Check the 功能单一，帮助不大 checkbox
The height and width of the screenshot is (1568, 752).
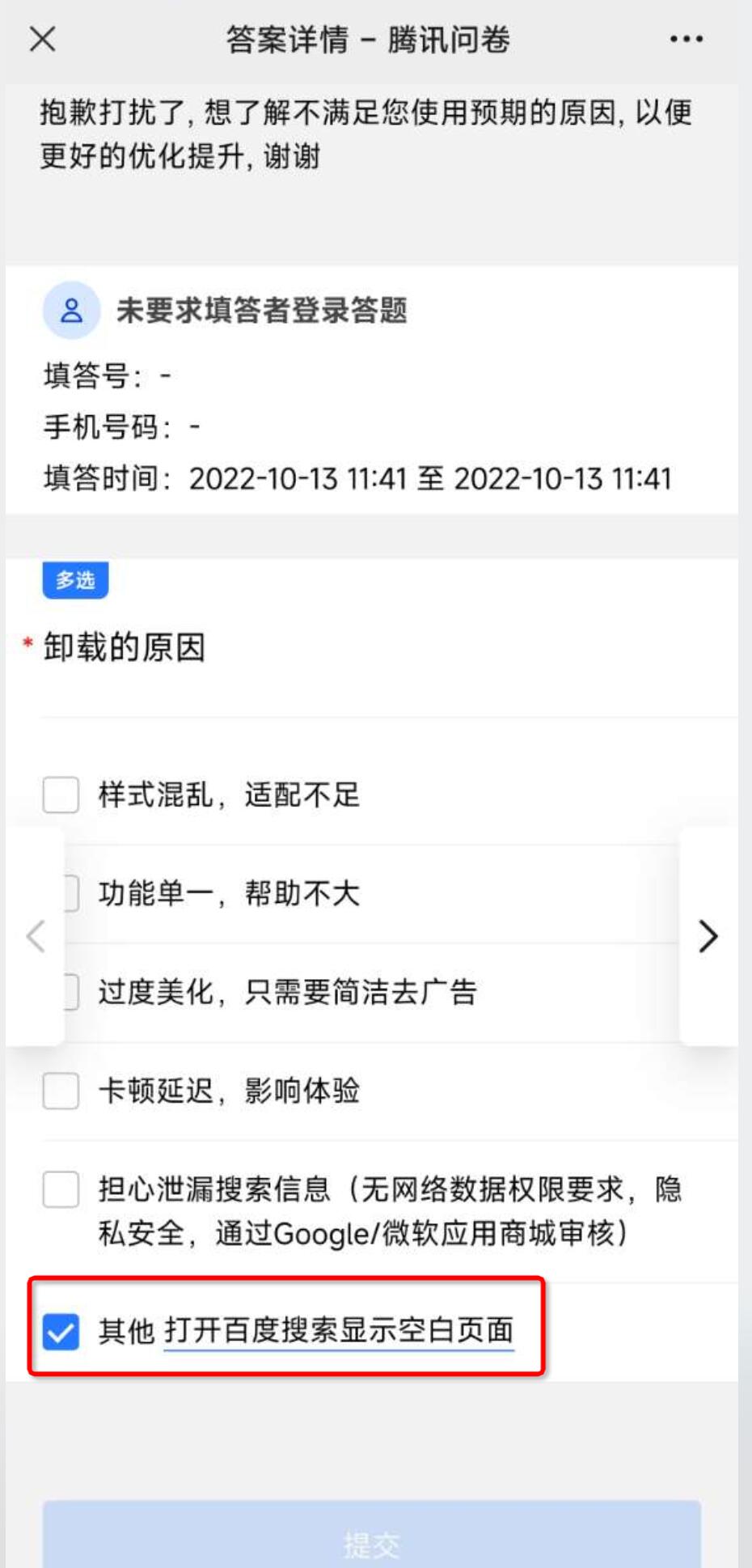coord(72,893)
